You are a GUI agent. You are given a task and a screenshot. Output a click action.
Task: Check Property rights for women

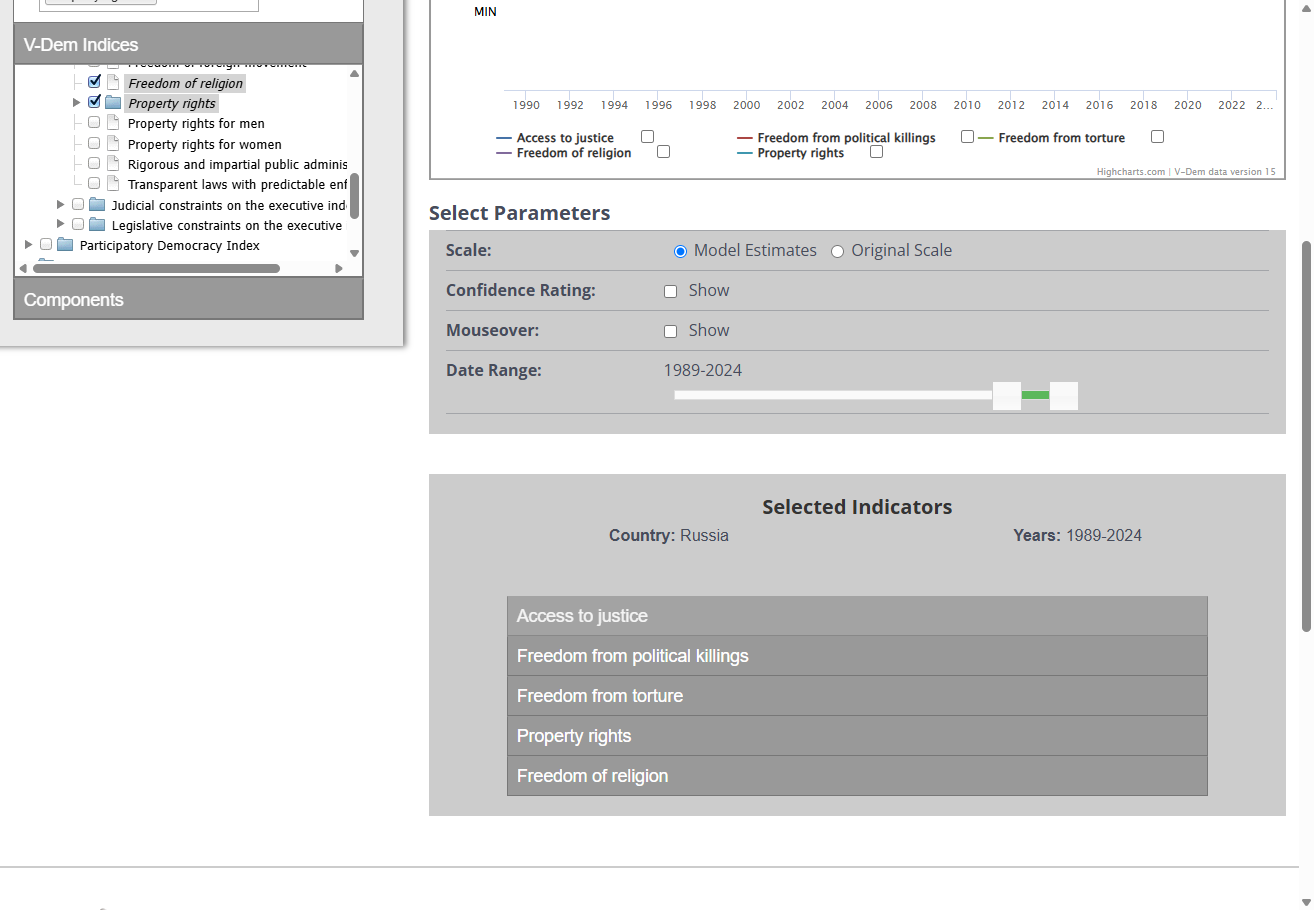click(x=94, y=144)
